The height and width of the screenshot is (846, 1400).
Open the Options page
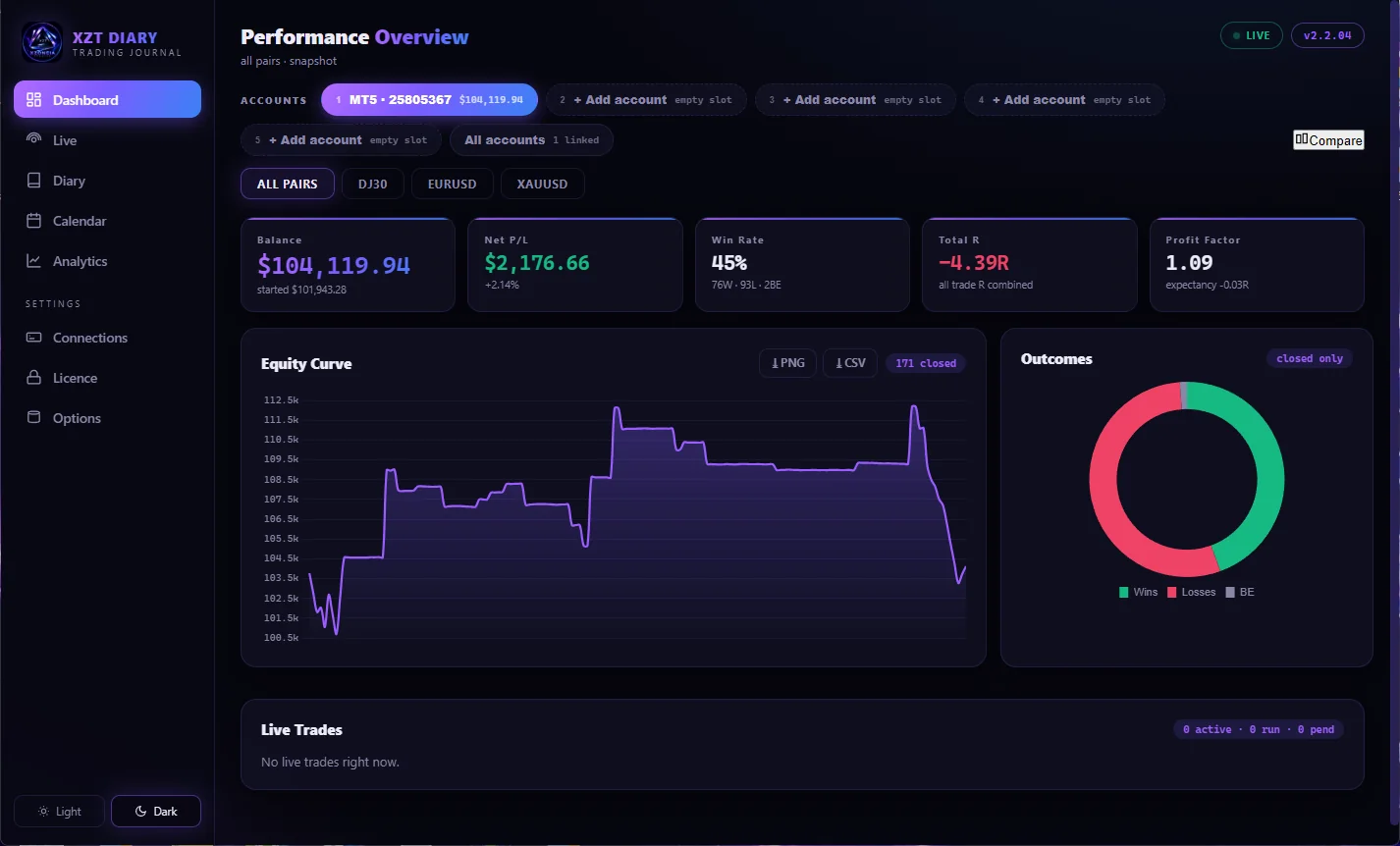[107, 418]
